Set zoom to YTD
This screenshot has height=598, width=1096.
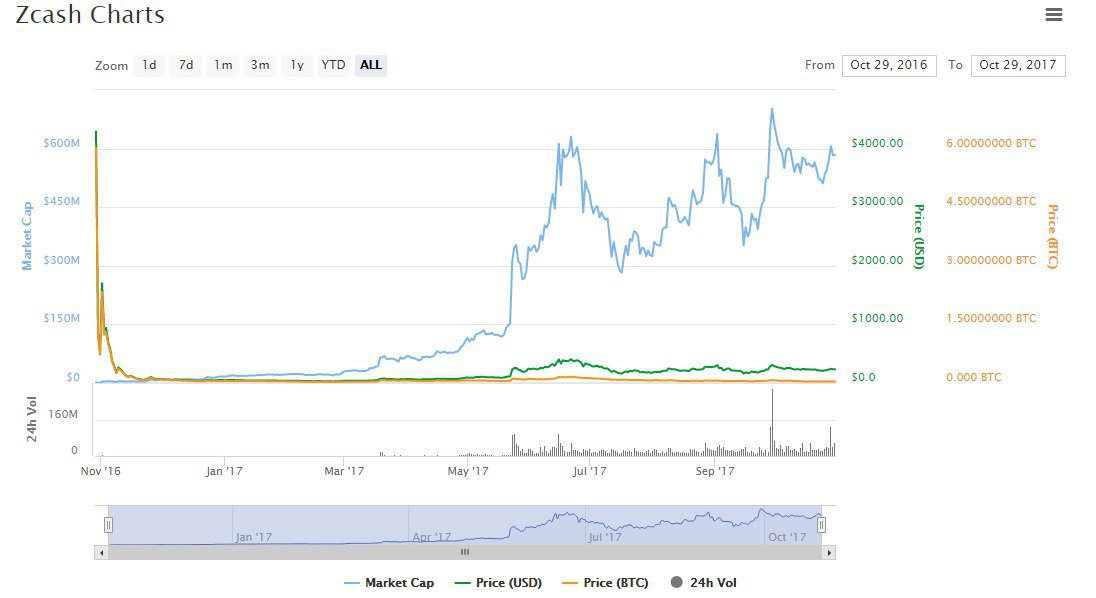click(333, 65)
